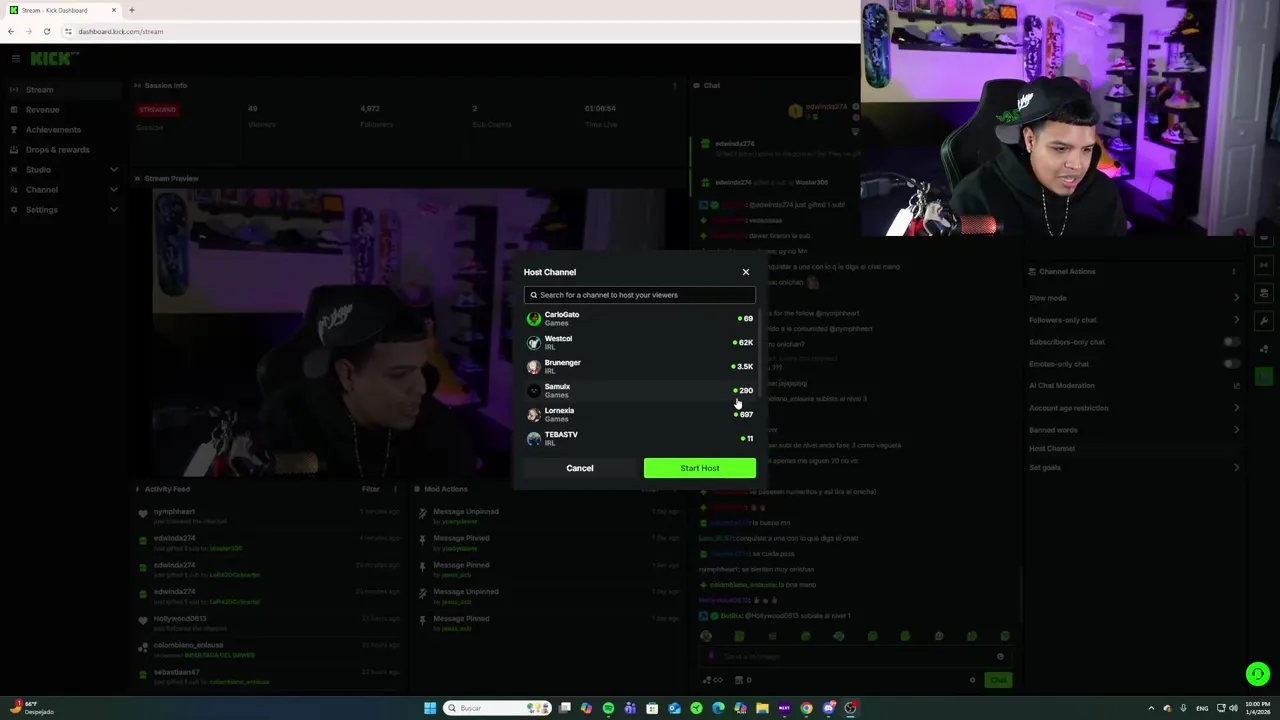Open File Explorer from the taskbar

[x=762, y=708]
